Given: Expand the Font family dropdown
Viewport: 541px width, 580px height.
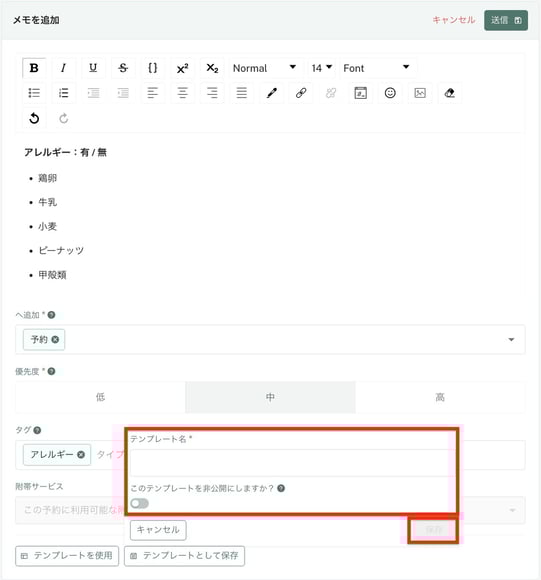Looking at the screenshot, I should (377, 68).
